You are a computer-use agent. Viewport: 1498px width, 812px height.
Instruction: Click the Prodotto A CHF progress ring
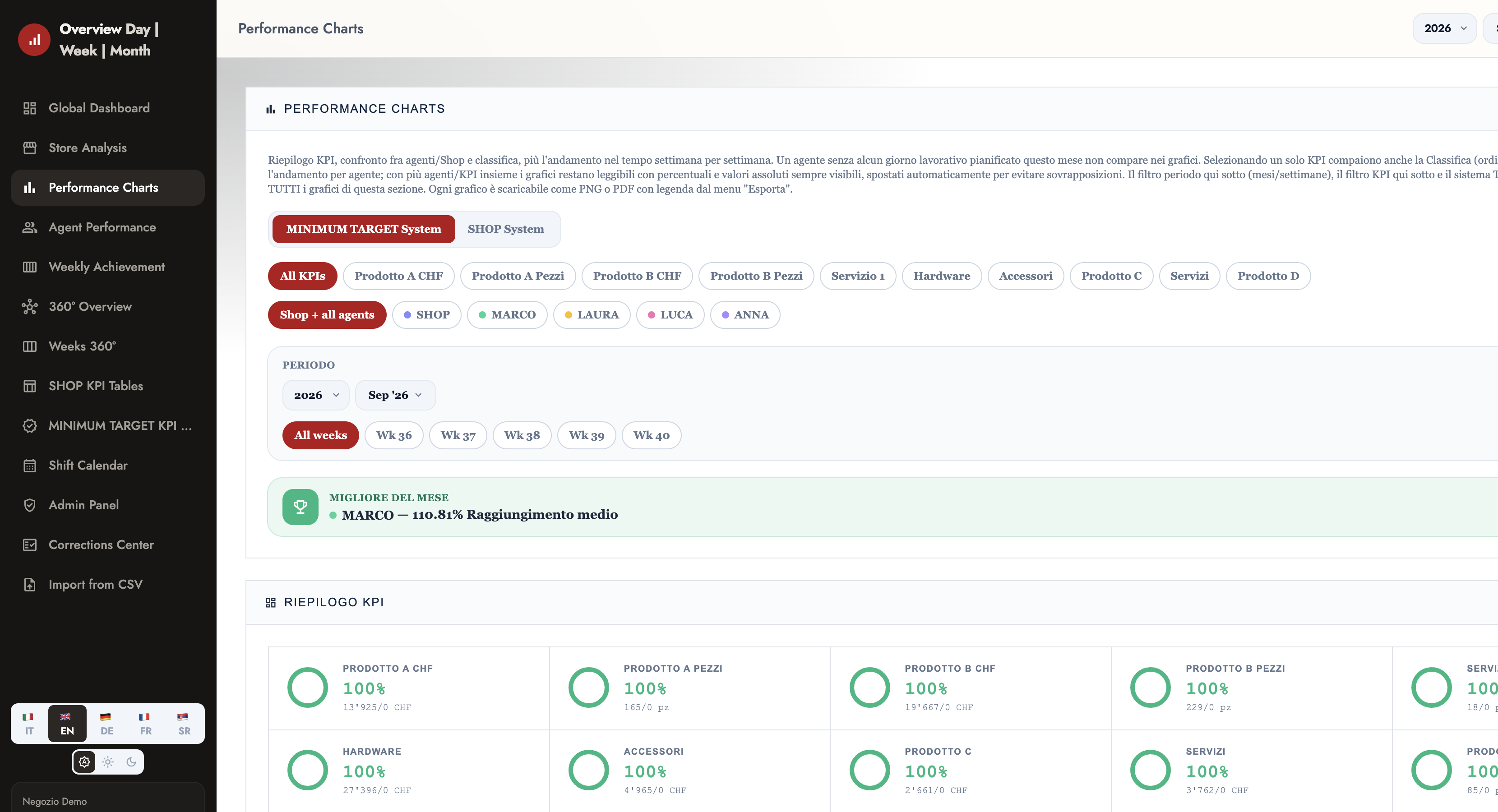coord(308,687)
